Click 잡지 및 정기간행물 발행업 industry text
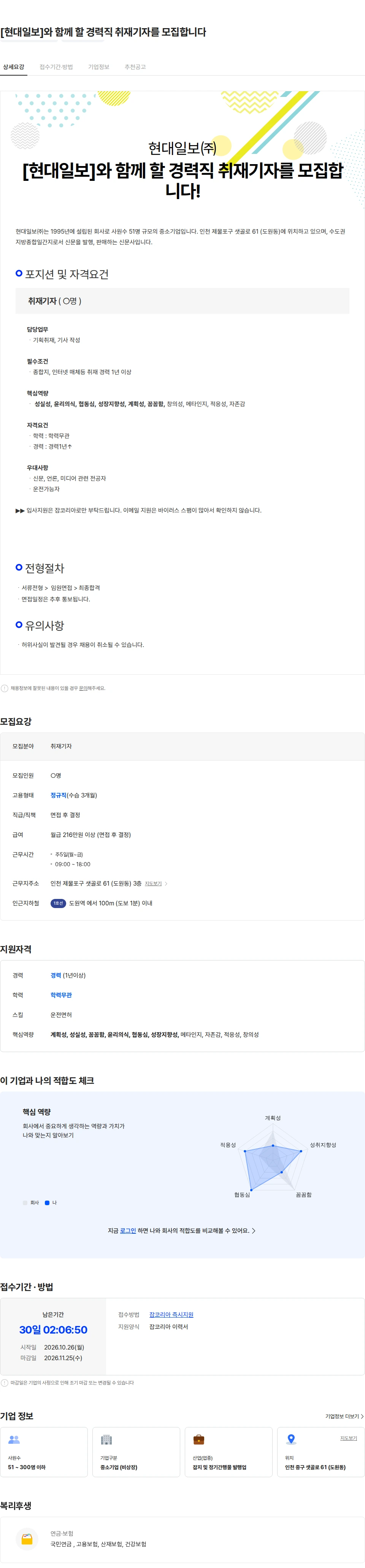Image resolution: width=365 pixels, height=1568 pixels. tap(219, 1468)
